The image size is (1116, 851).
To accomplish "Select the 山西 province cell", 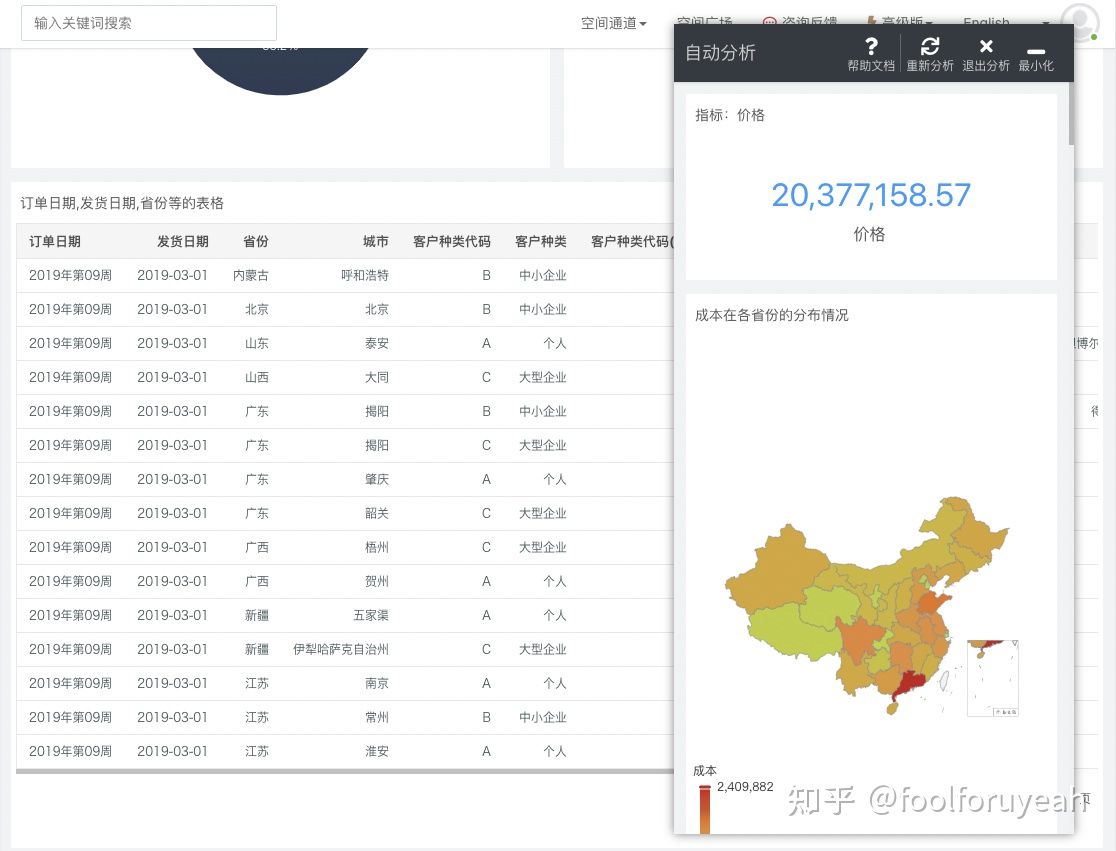I will click(256, 377).
